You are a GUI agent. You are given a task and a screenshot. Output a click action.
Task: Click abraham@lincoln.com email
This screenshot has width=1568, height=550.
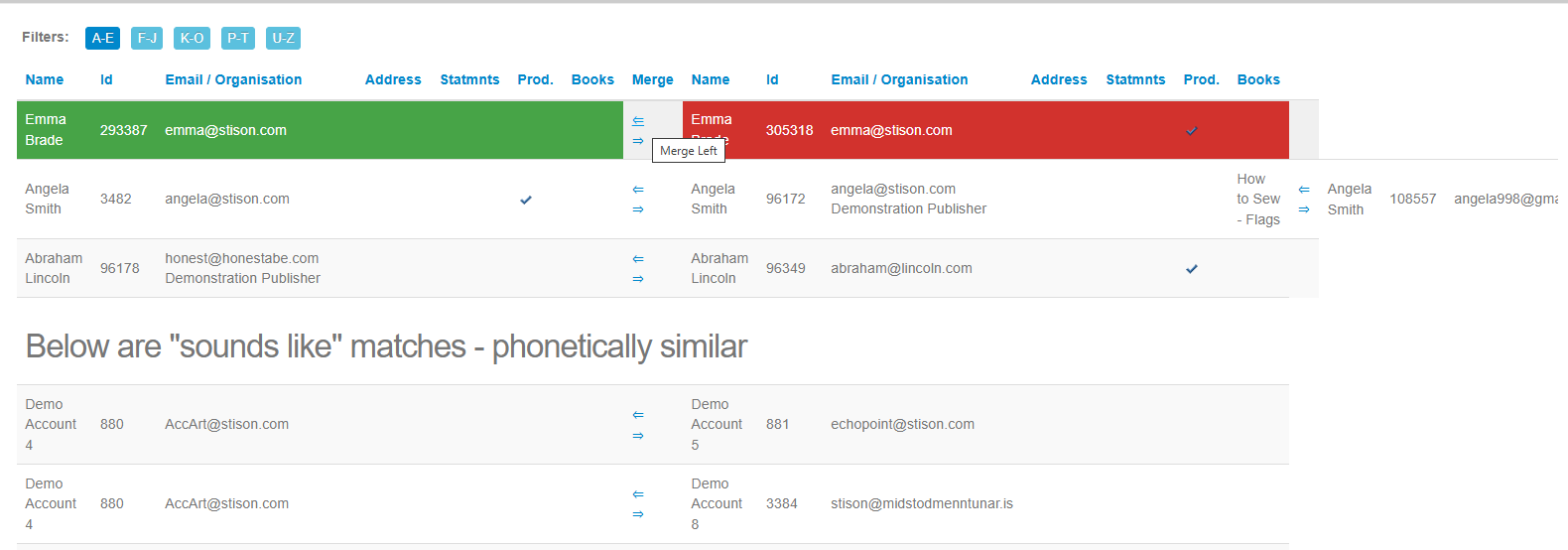[x=901, y=268]
